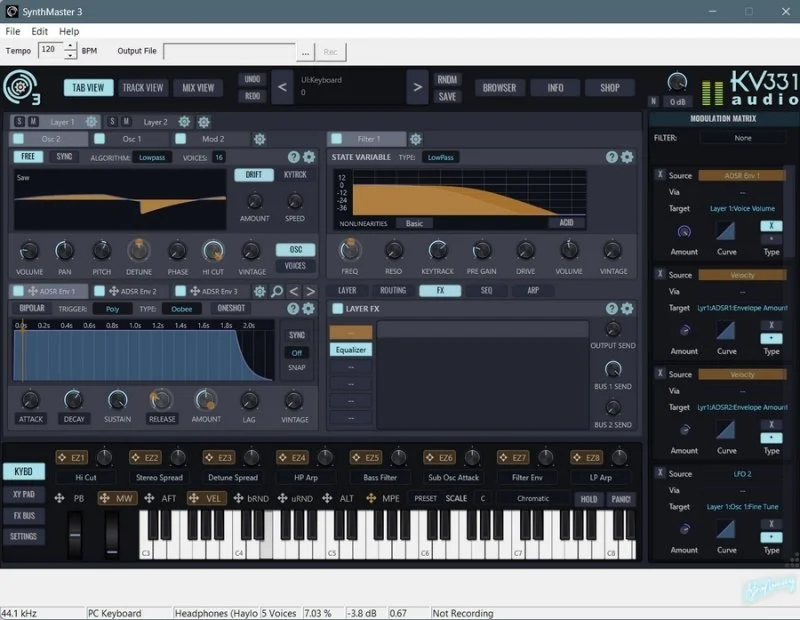The width and height of the screenshot is (800, 620).
Task: Click the EZ1 assign icon
Action: click(x=62, y=458)
